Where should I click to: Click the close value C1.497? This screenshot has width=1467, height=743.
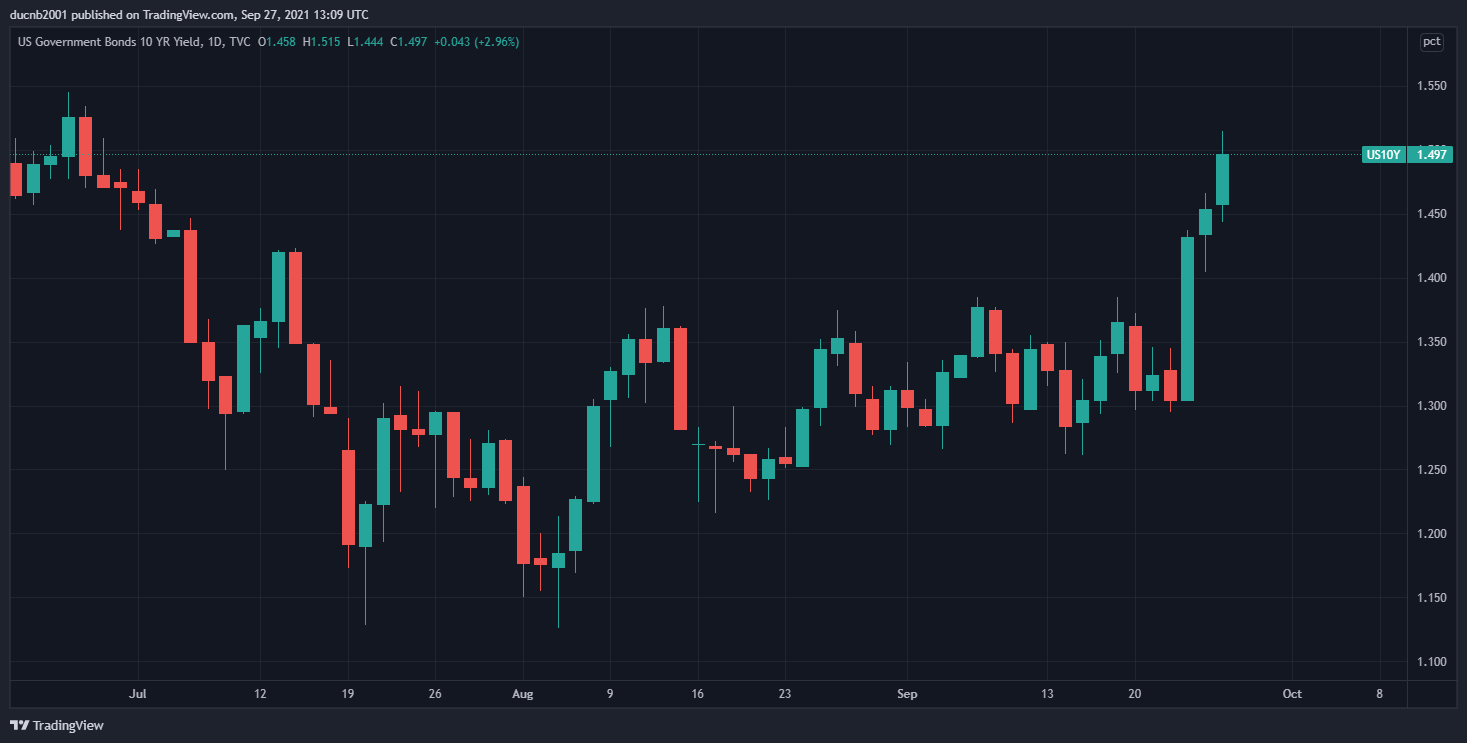pos(409,42)
